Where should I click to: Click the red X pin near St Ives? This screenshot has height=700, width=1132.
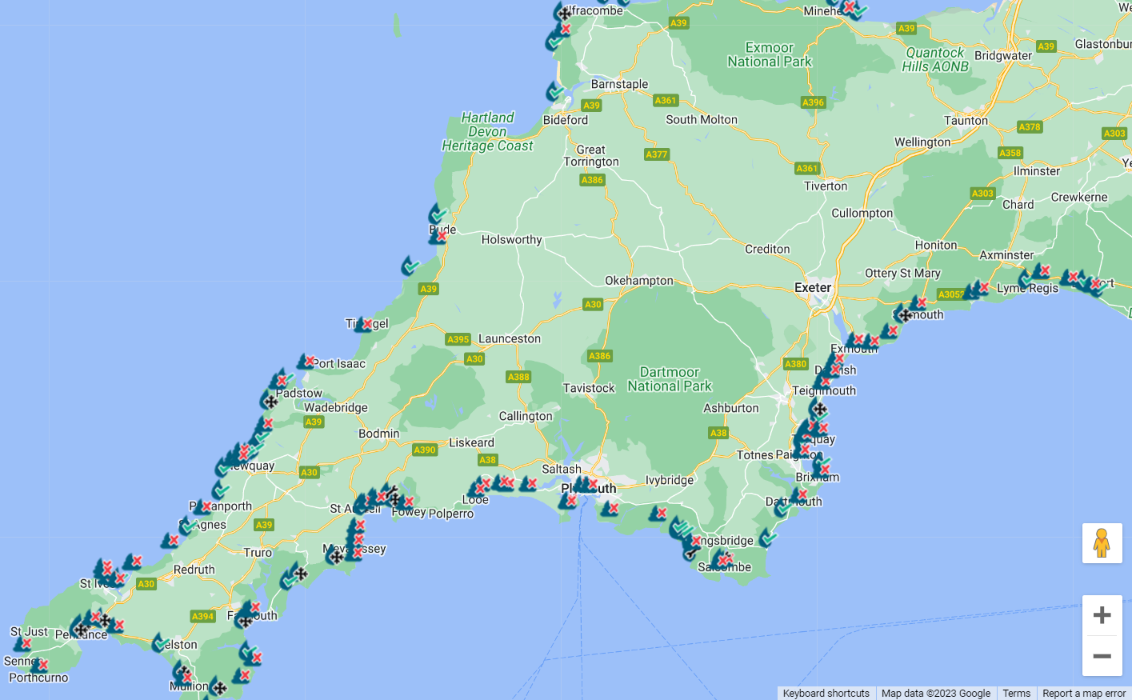(x=108, y=569)
